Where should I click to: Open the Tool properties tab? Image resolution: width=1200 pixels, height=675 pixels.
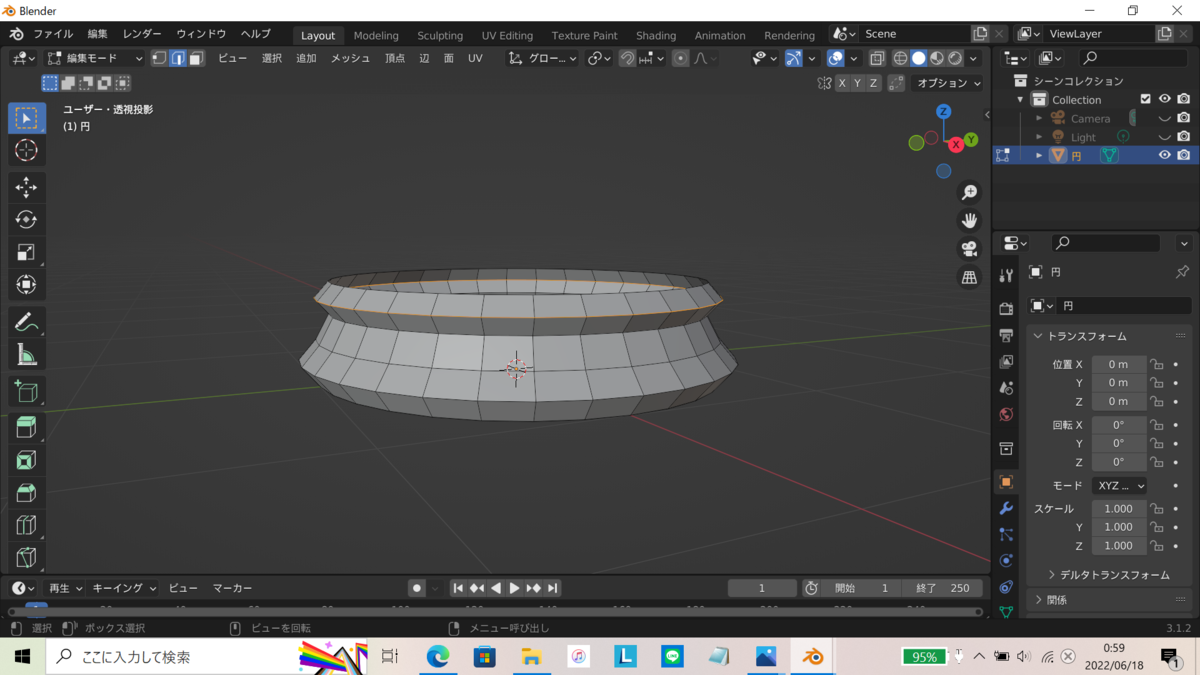click(1006, 276)
